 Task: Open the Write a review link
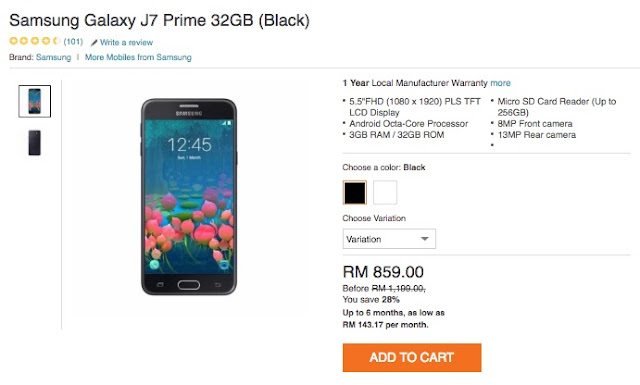[x=126, y=42]
